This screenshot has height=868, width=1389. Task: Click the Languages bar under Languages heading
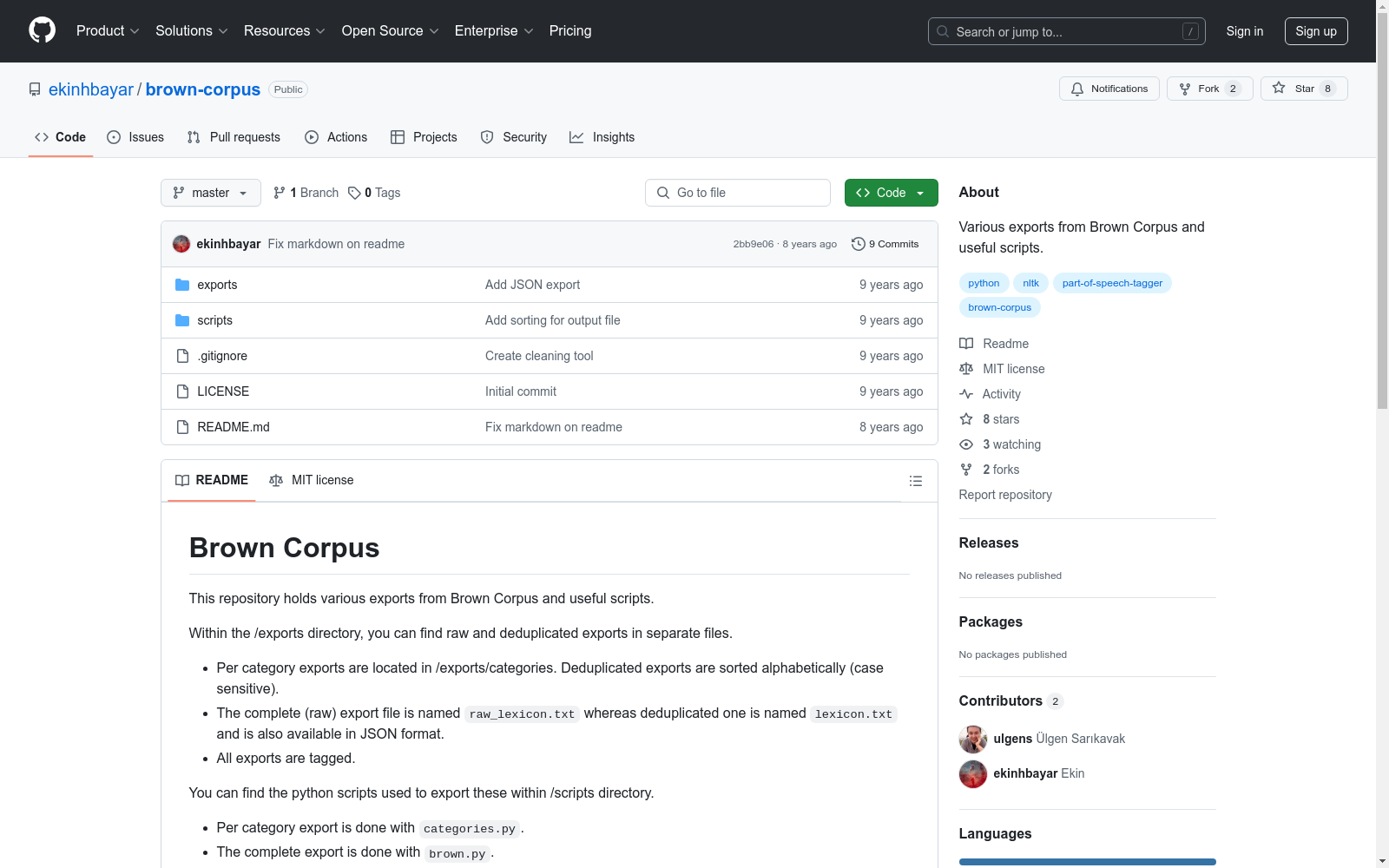coord(1088,862)
